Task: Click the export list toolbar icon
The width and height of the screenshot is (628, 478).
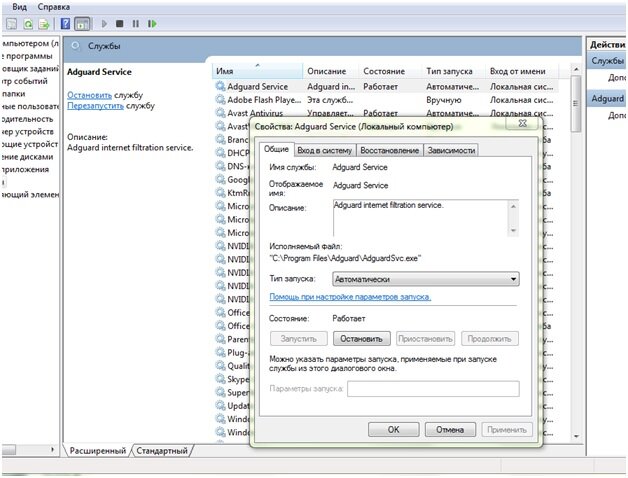Action: [x=44, y=24]
